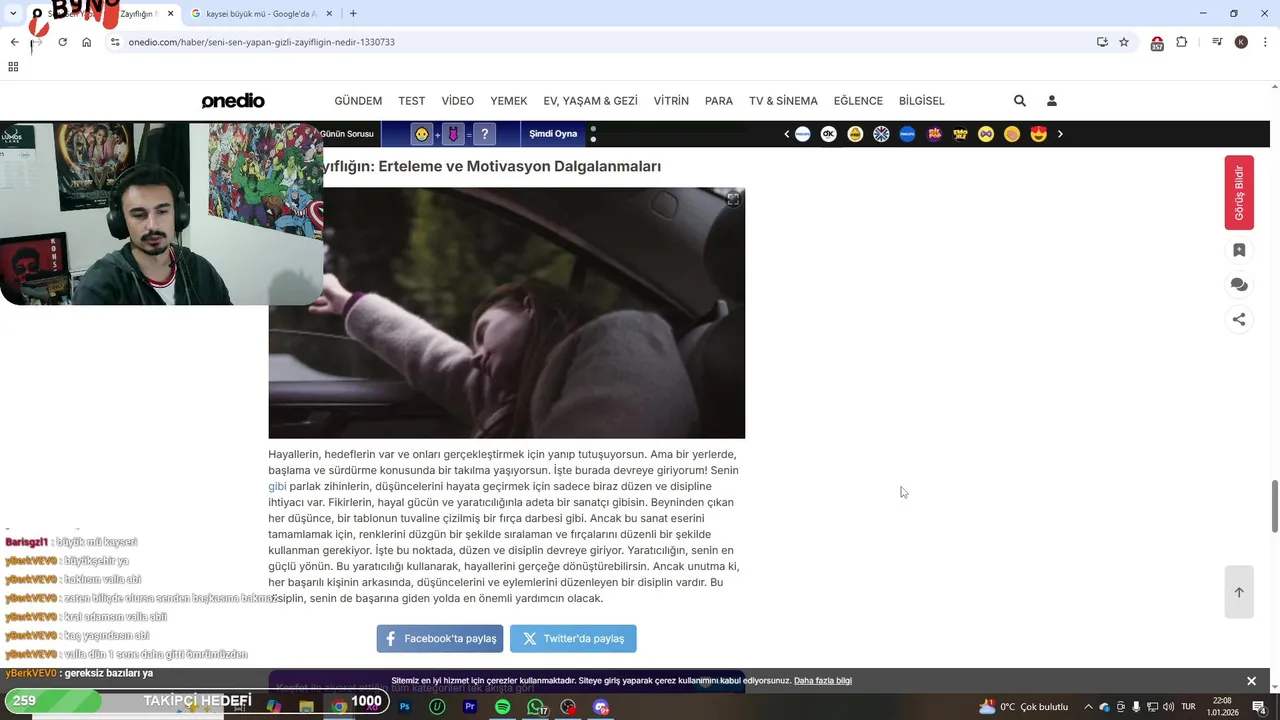Screen dimensions: 1280x720
Task: Click the Facebook'ta paylaş button
Action: click(x=440, y=638)
